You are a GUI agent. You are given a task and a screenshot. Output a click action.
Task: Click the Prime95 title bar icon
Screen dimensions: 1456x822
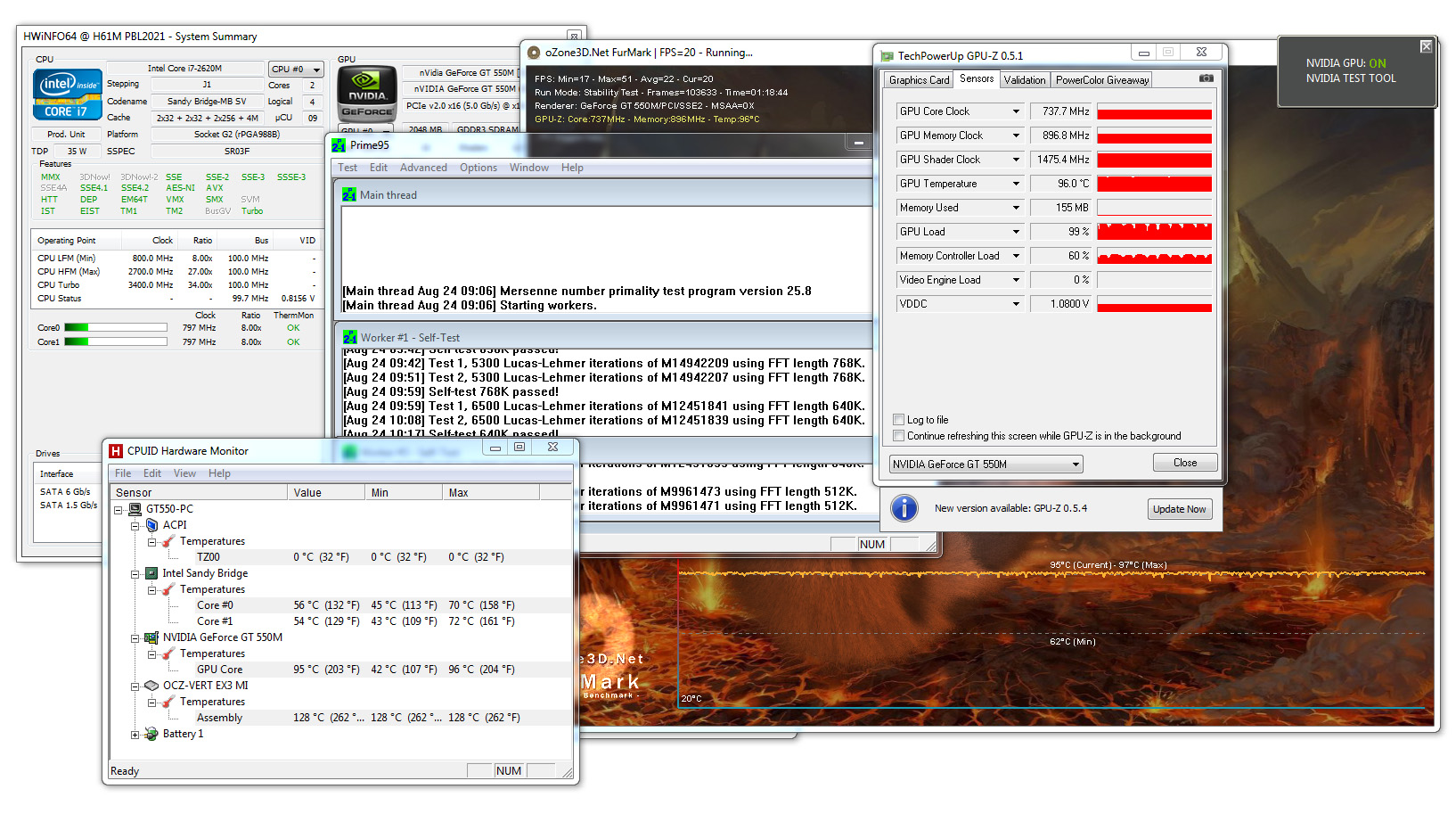click(339, 145)
